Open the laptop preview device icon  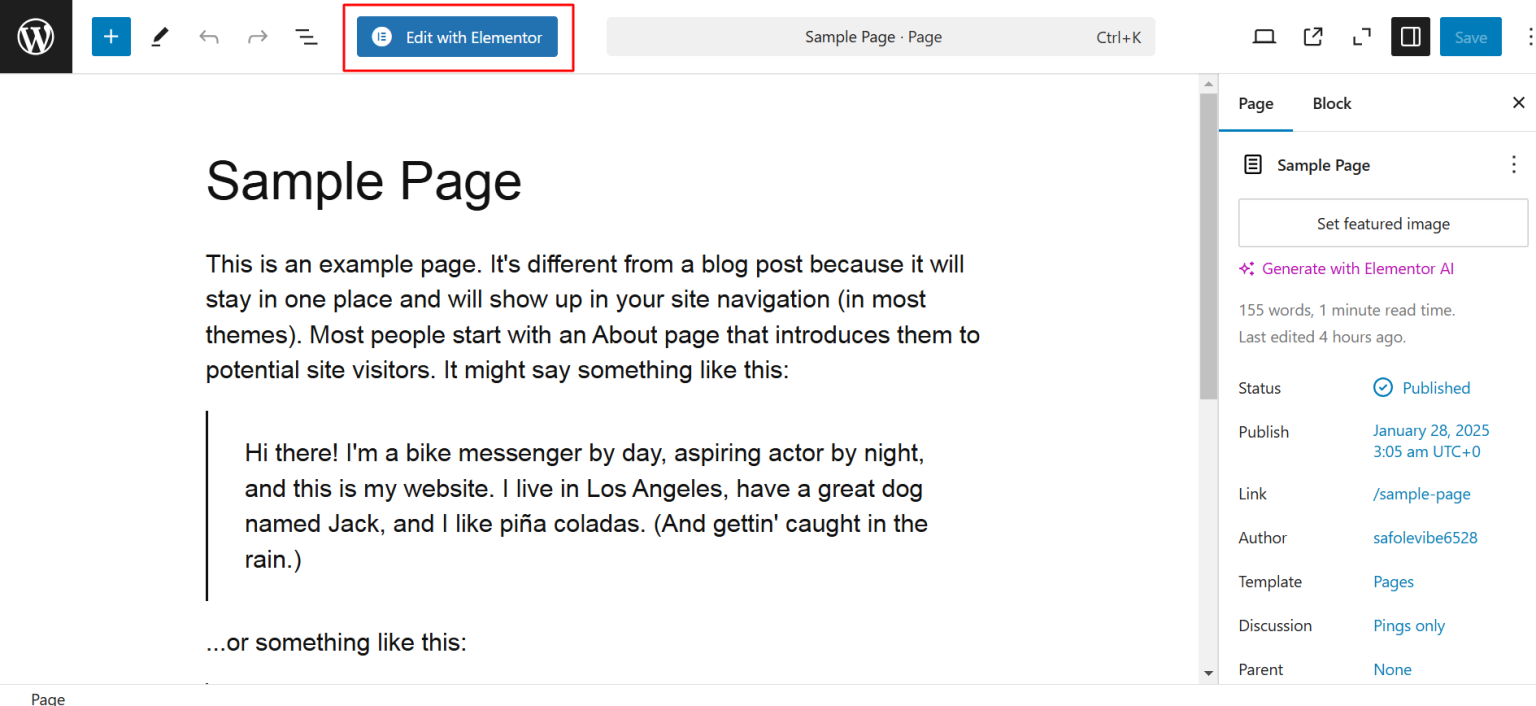click(1264, 37)
